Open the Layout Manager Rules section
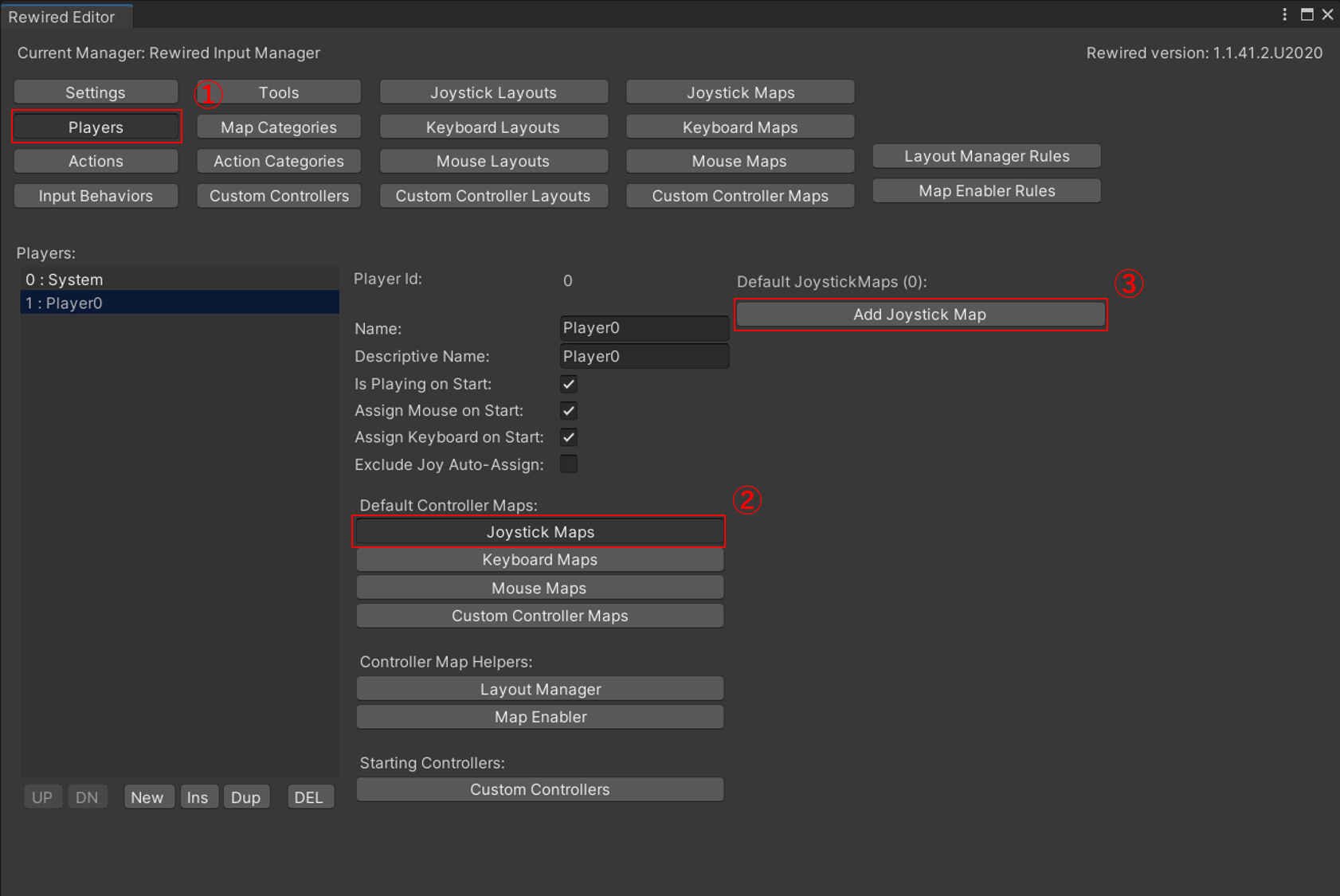 coord(985,155)
